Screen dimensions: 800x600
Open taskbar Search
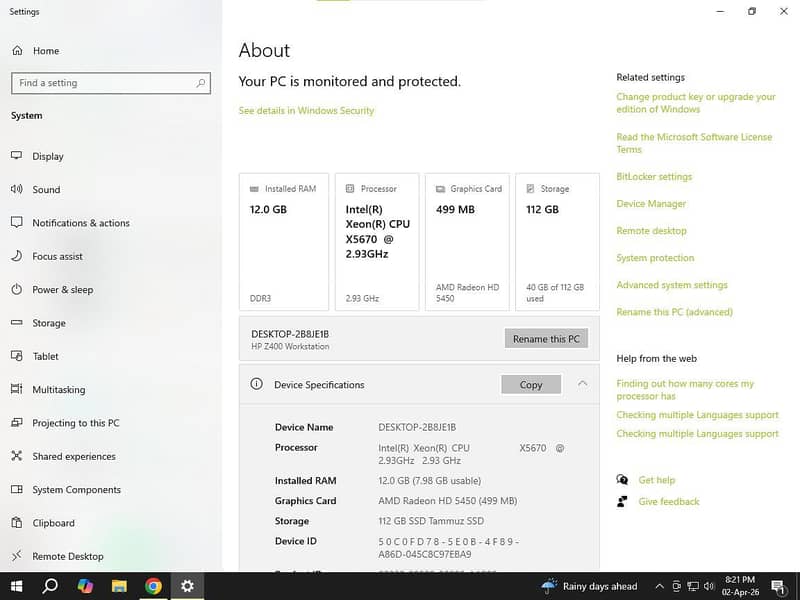click(49, 586)
